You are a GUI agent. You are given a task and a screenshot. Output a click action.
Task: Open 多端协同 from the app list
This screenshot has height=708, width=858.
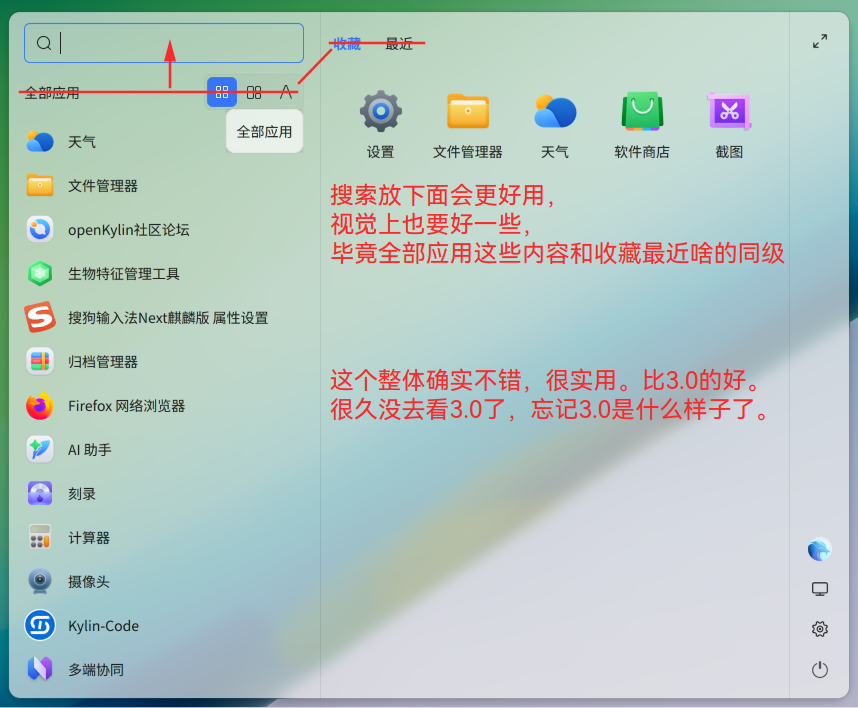click(164, 669)
